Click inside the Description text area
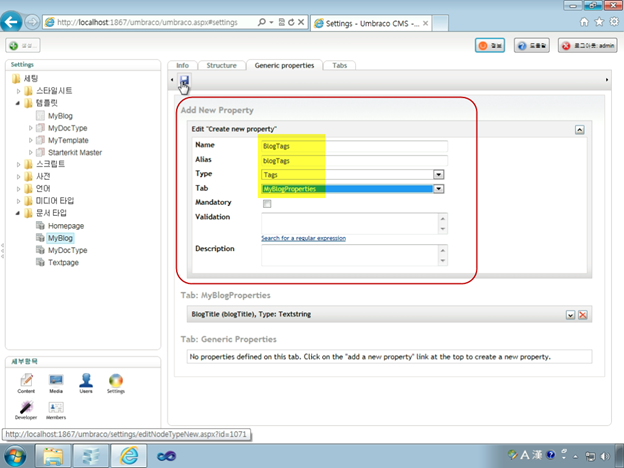 point(349,255)
